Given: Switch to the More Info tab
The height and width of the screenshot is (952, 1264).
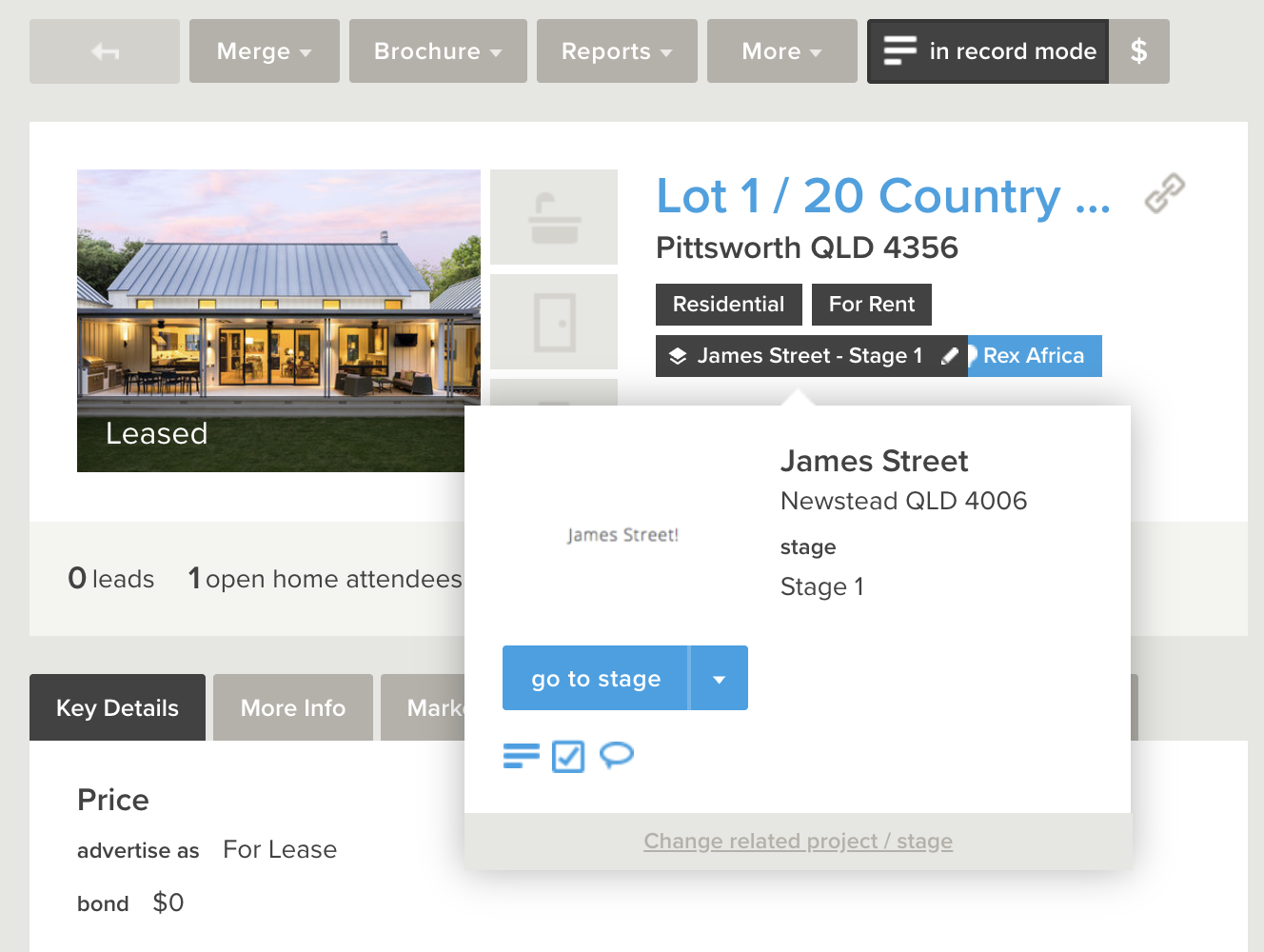Looking at the screenshot, I should (x=293, y=708).
